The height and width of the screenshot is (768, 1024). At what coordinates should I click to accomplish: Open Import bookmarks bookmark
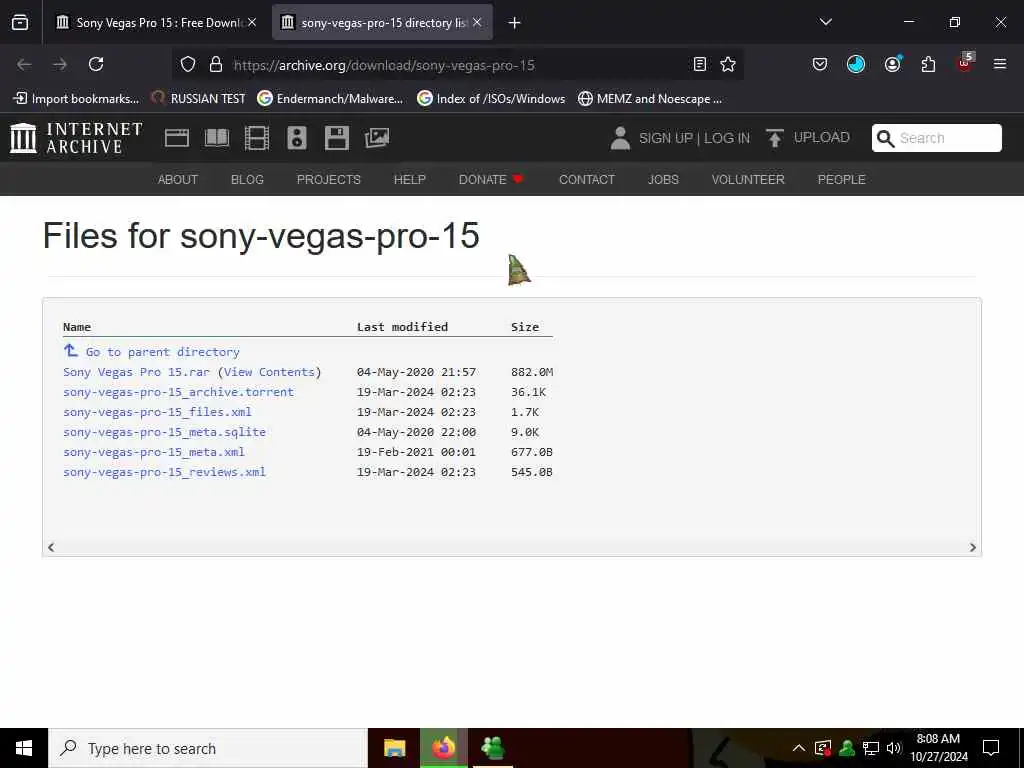tap(76, 99)
